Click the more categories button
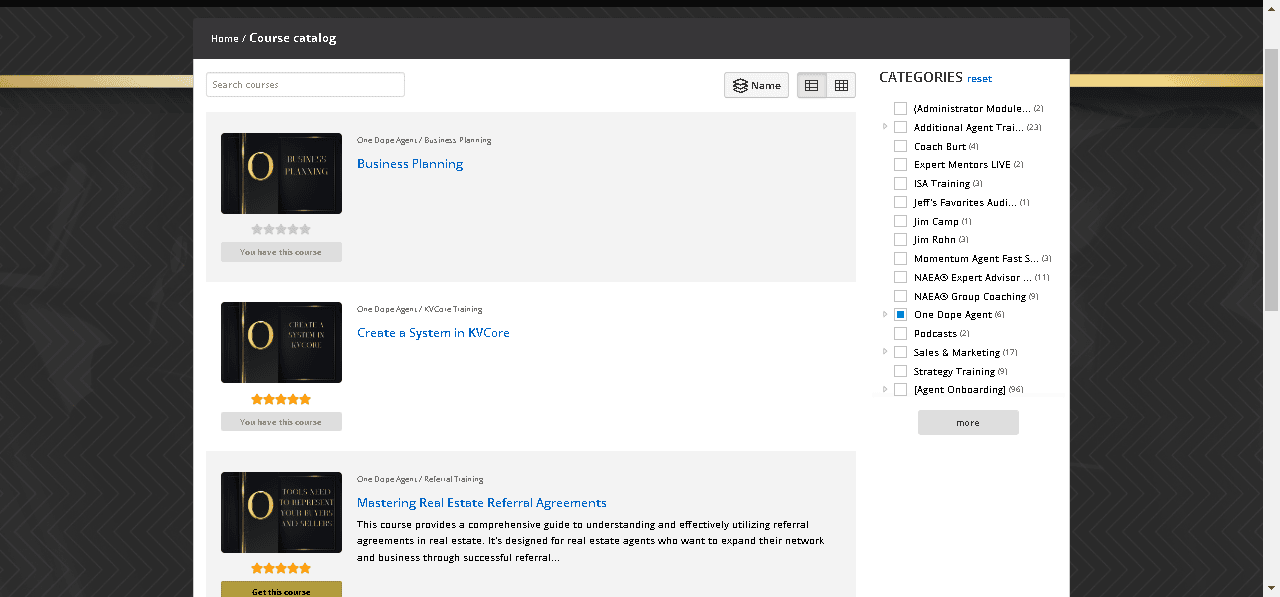This screenshot has height=597, width=1280. coord(968,423)
